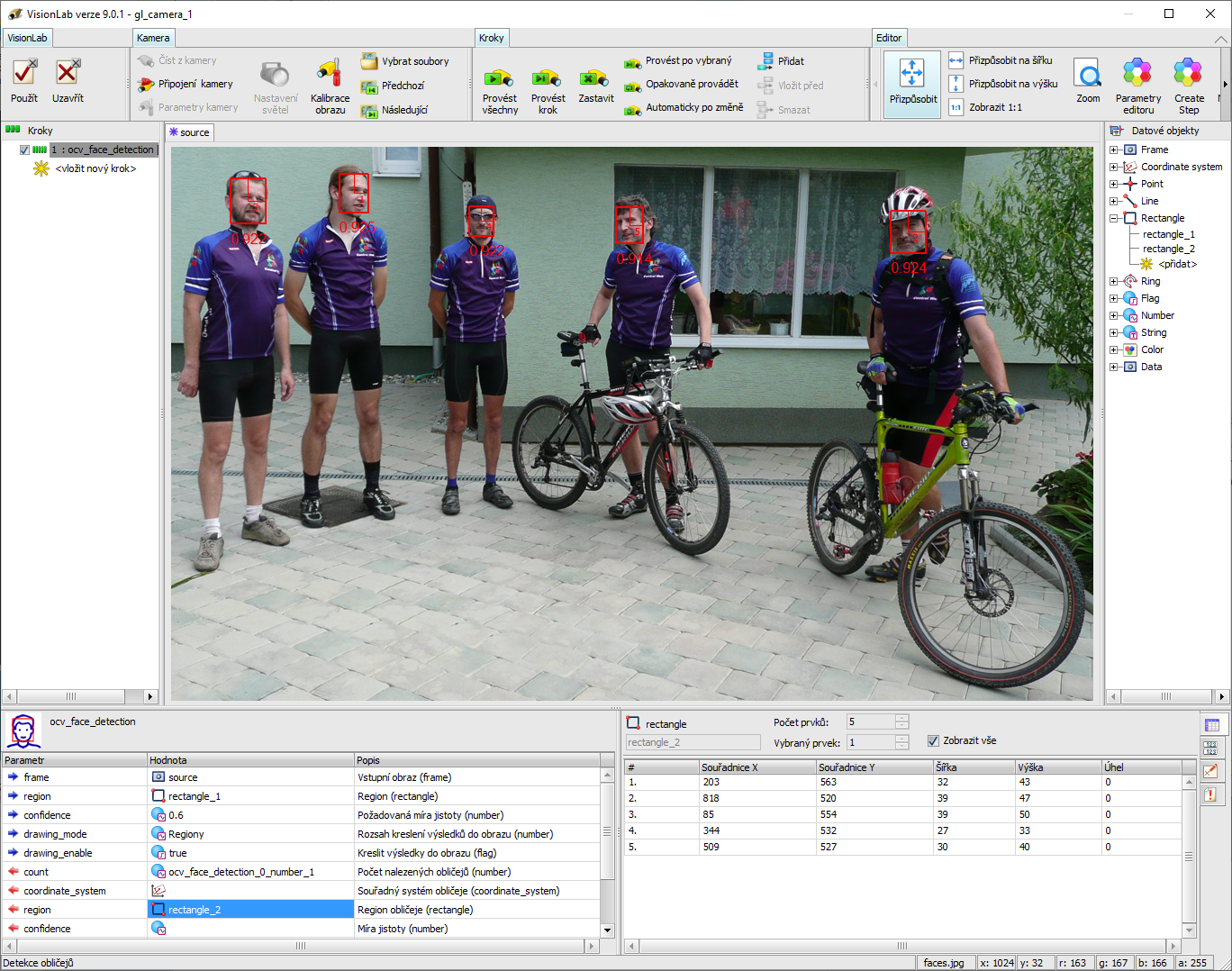This screenshot has width=1232, height=971.
Task: Click Připojení kamery button
Action: pos(186,84)
